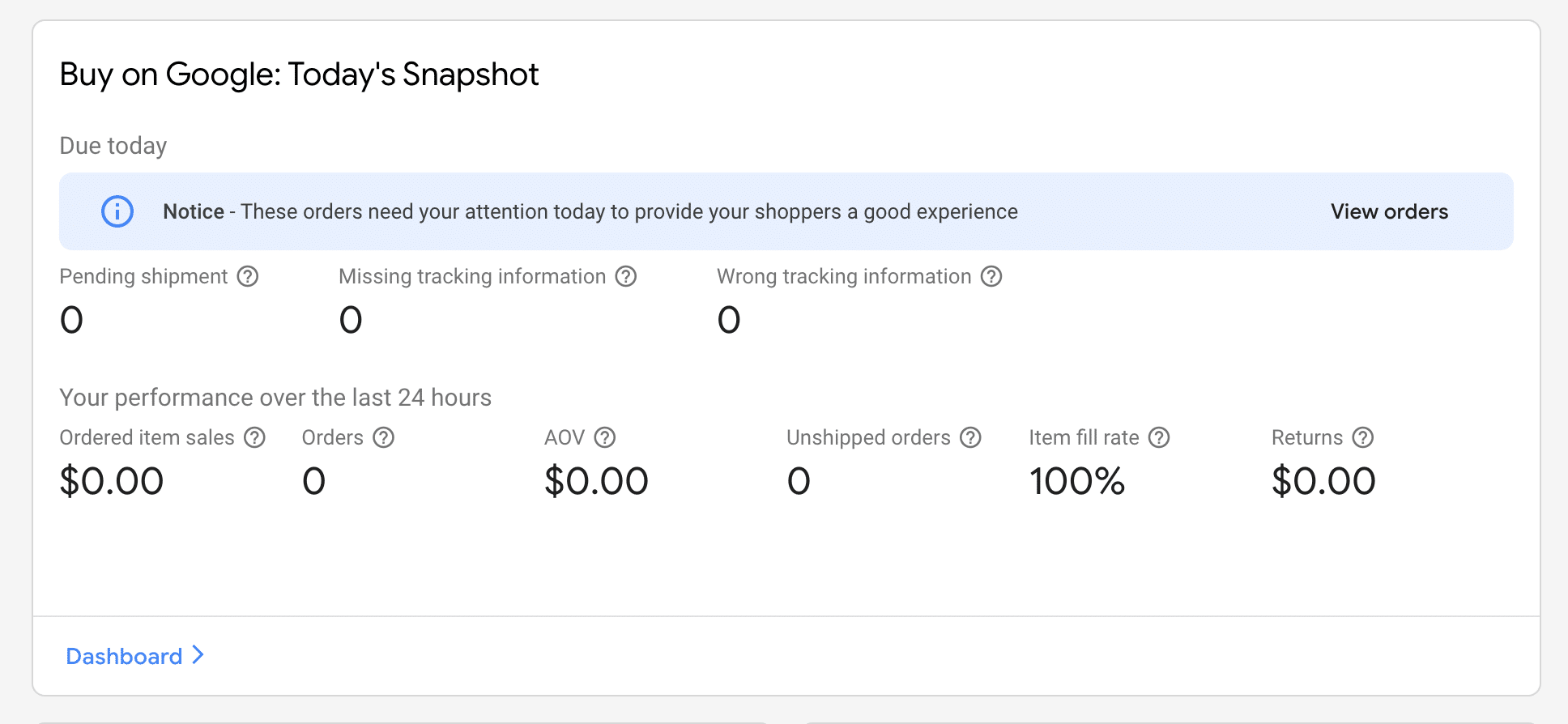Click the Unshipped orders count value

[x=799, y=481]
